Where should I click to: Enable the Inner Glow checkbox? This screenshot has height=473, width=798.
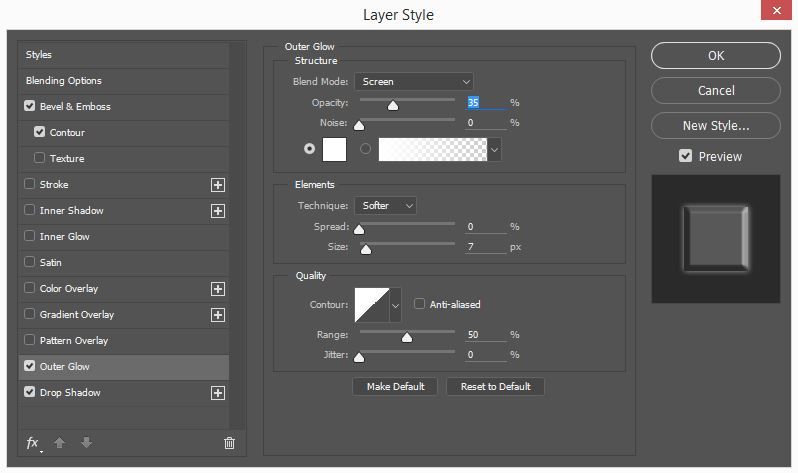coord(30,236)
